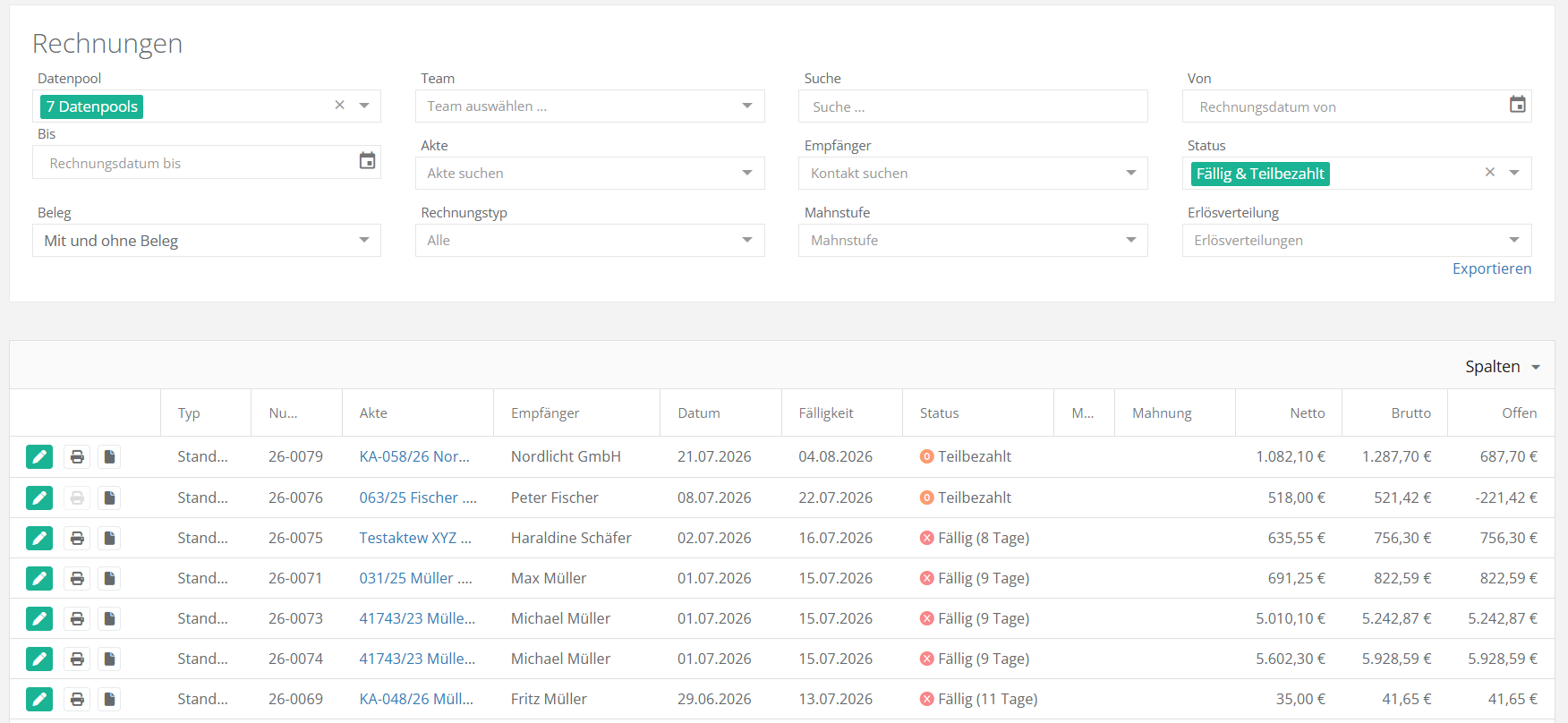Open the Akte link KA-058/26 Nor...

[414, 456]
